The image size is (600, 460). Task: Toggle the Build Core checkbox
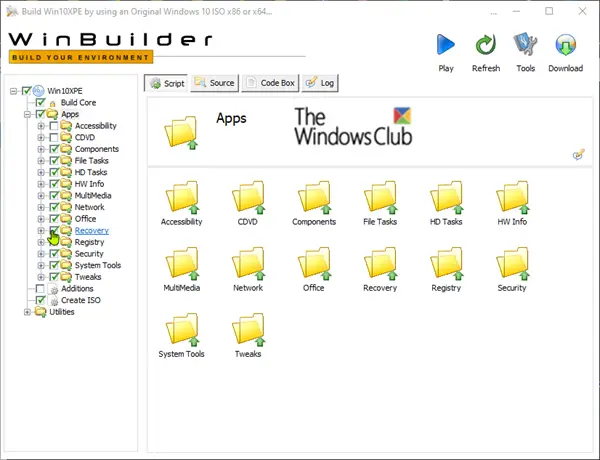[41, 102]
